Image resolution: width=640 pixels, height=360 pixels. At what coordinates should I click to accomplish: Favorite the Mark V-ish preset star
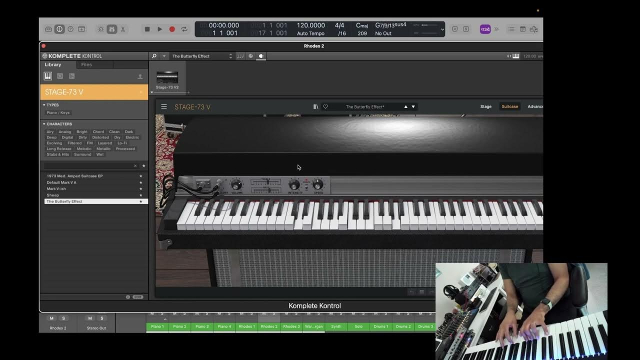(x=141, y=189)
